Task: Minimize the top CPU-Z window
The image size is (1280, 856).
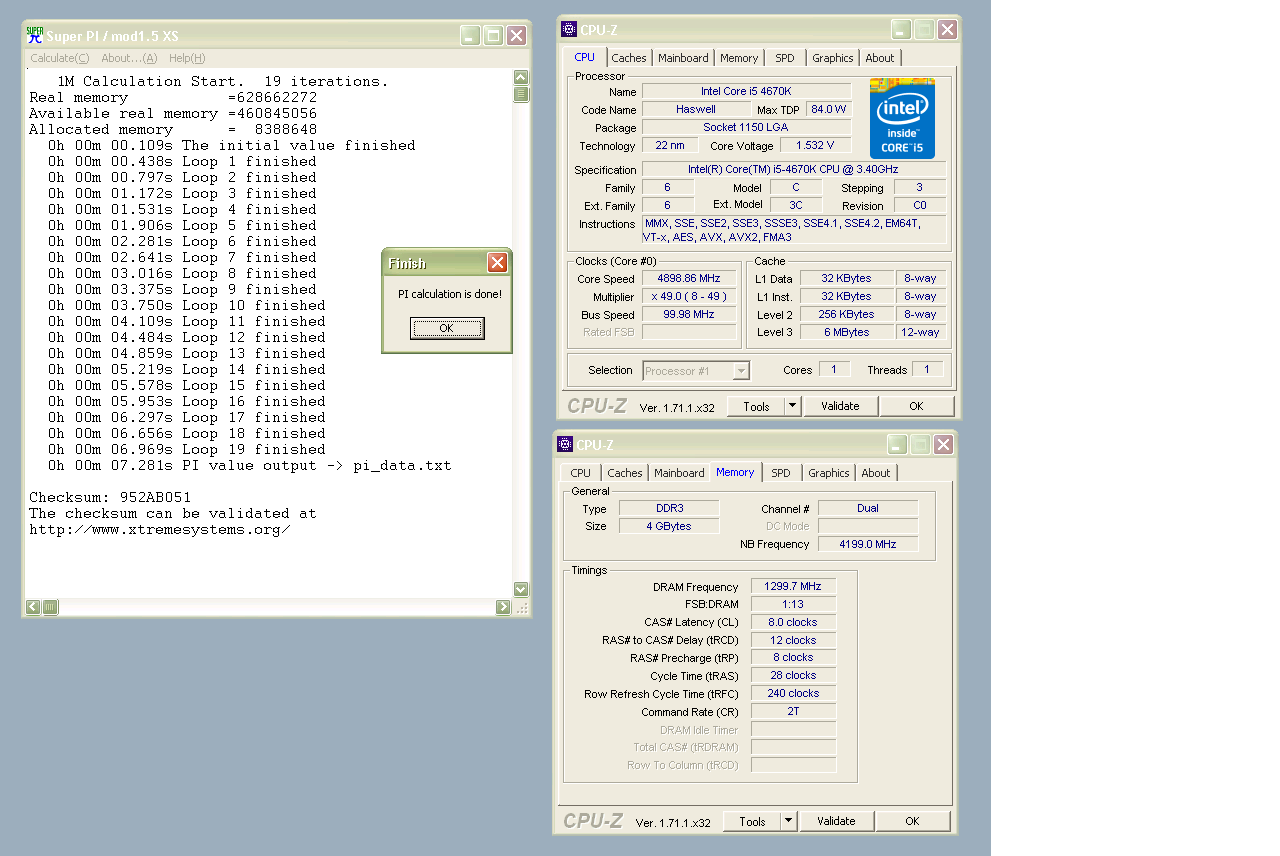Action: click(901, 30)
